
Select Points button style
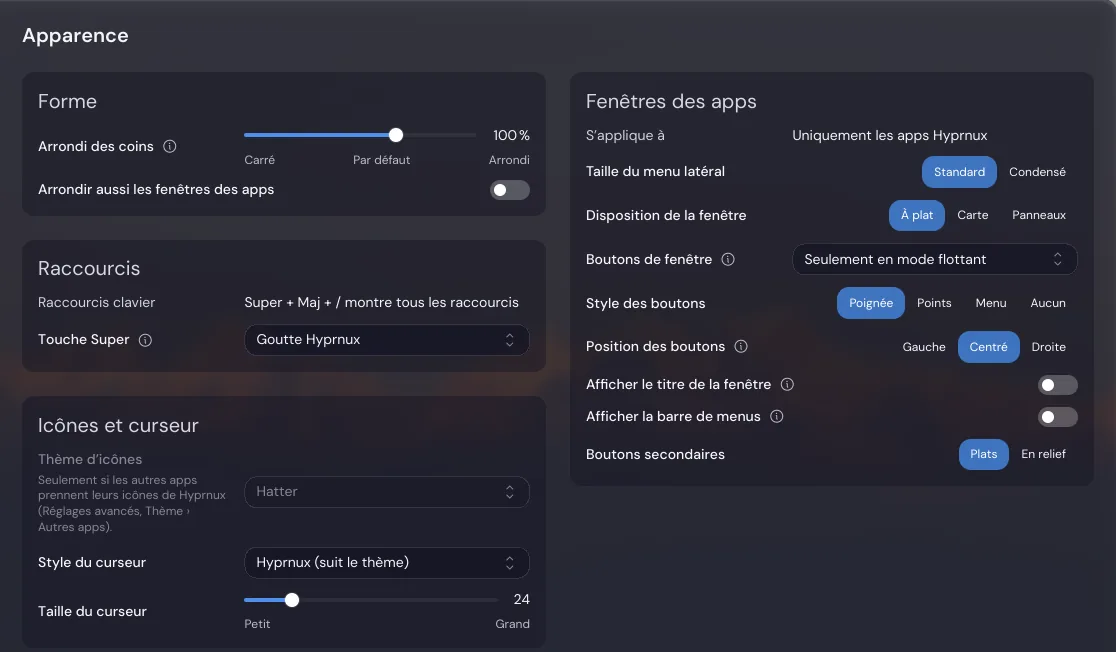coord(934,303)
